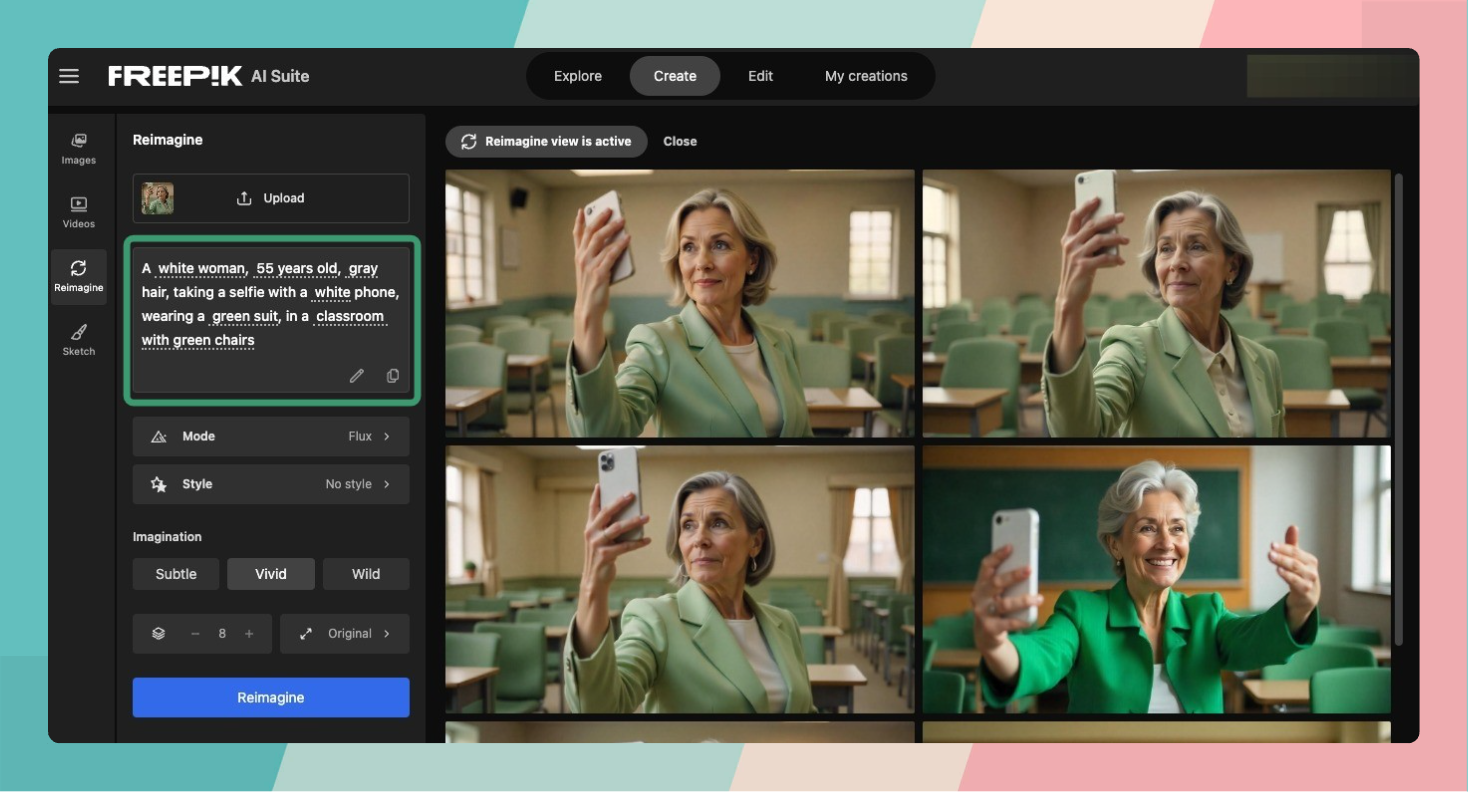Open the Style dropdown
This screenshot has height=792, width=1468.
271,484
